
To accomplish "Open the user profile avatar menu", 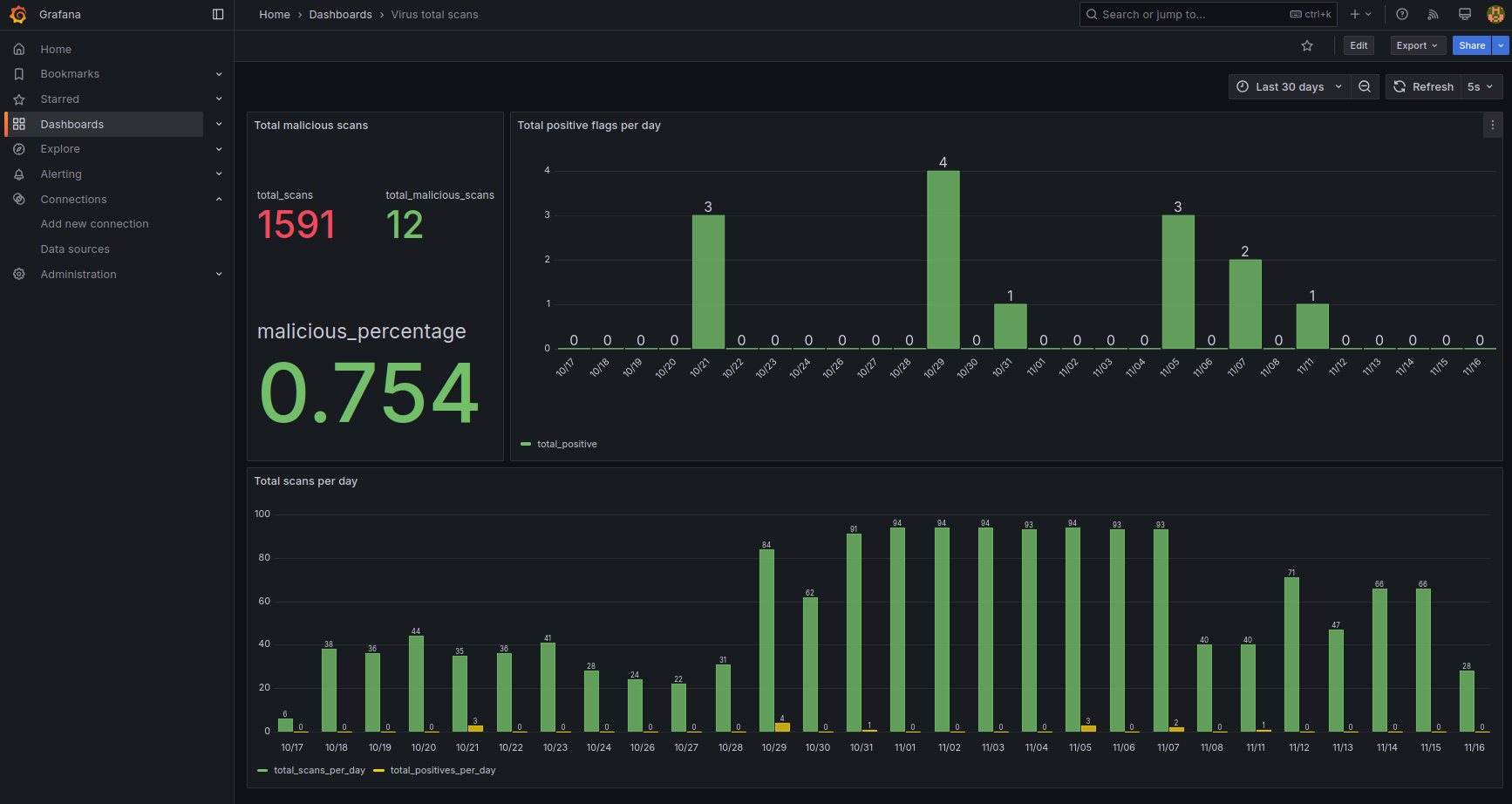I will 1495,14.
